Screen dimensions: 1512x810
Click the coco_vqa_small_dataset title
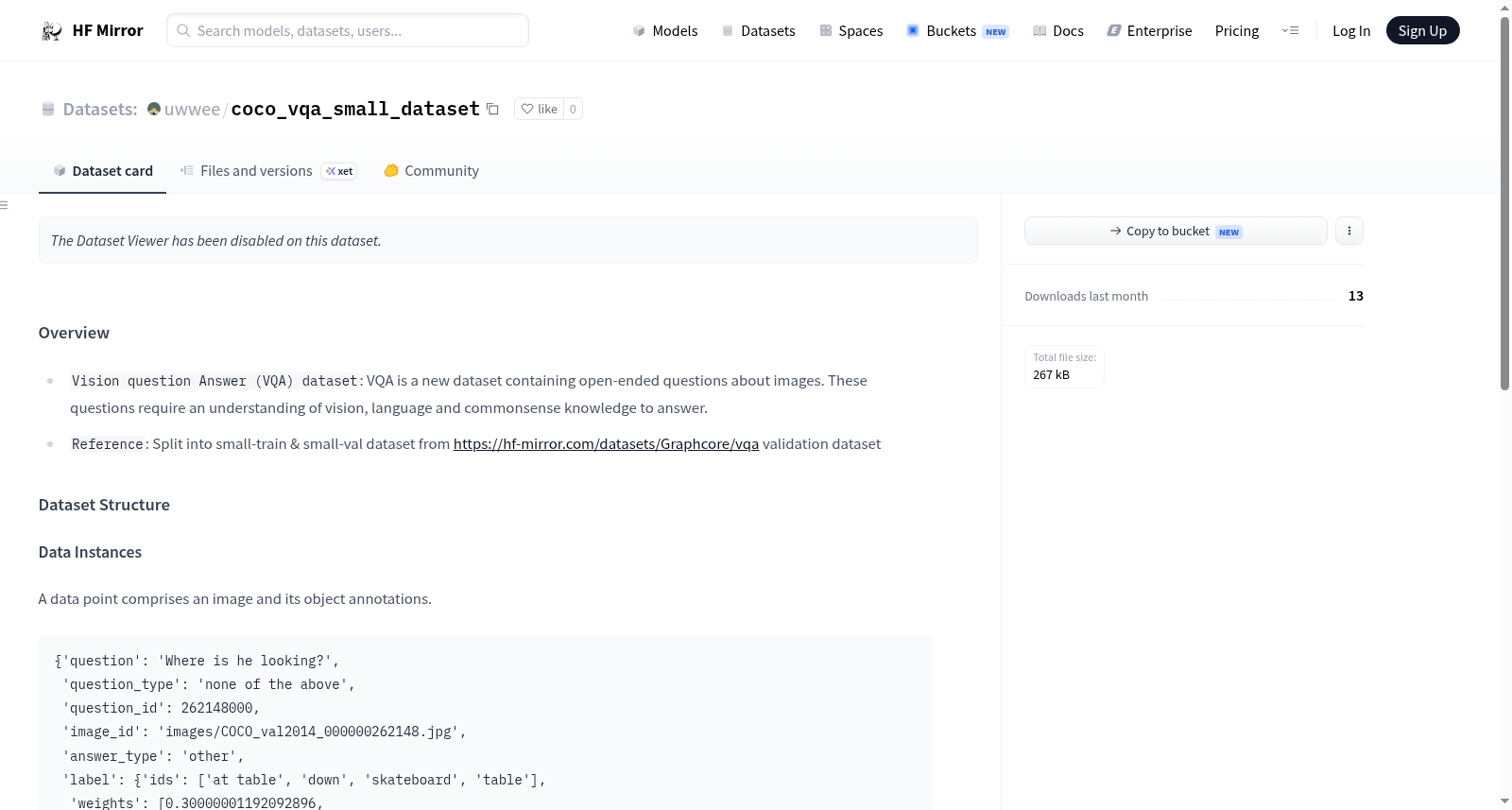point(355,109)
